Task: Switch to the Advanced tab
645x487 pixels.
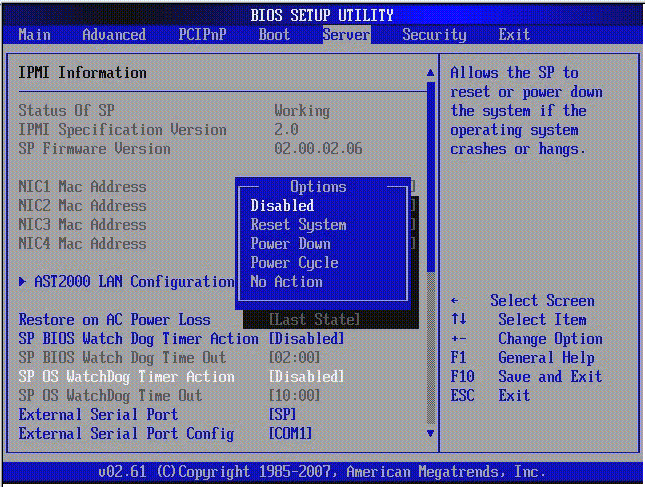Action: [x=114, y=35]
